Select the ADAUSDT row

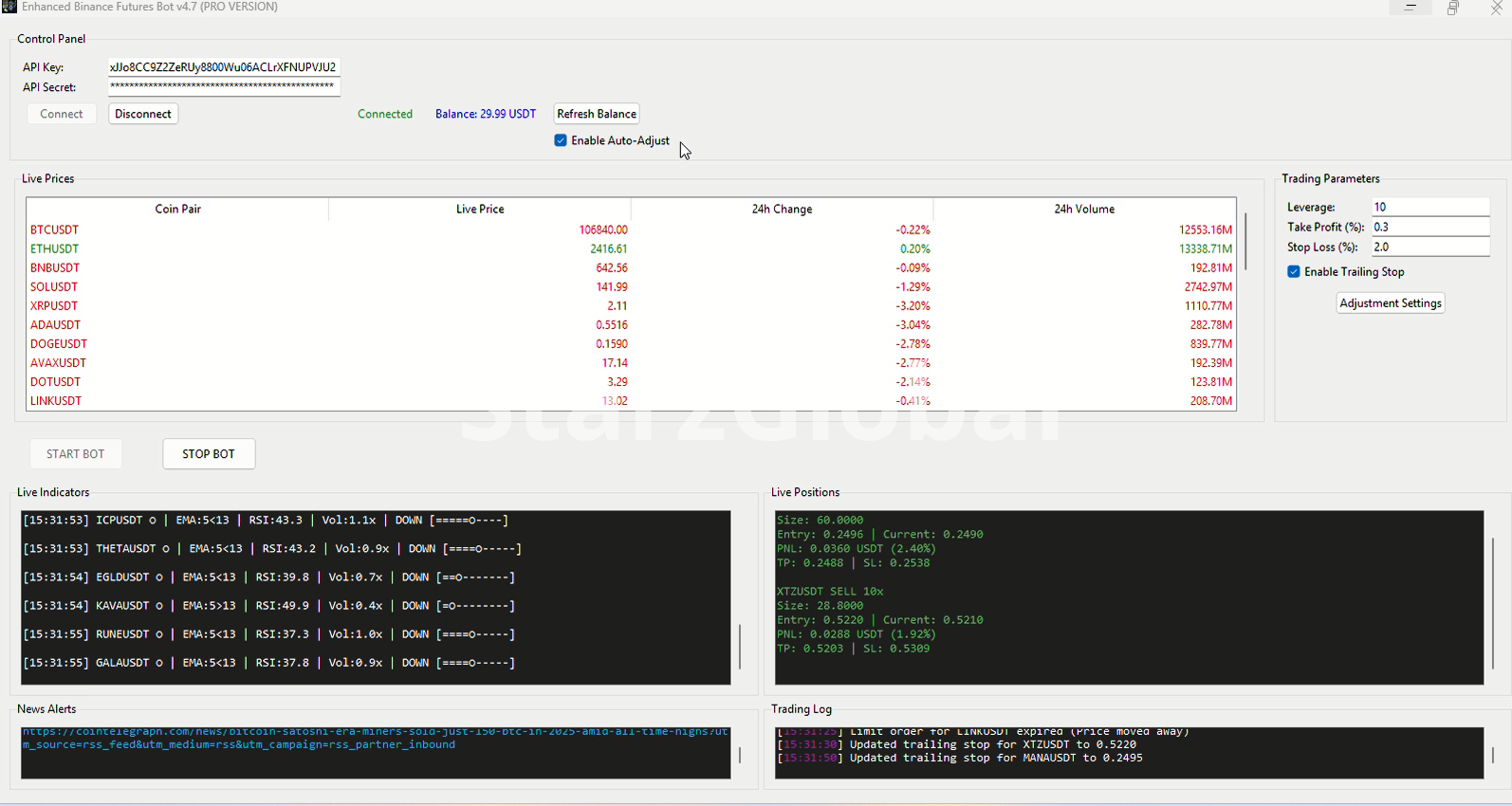(x=631, y=324)
